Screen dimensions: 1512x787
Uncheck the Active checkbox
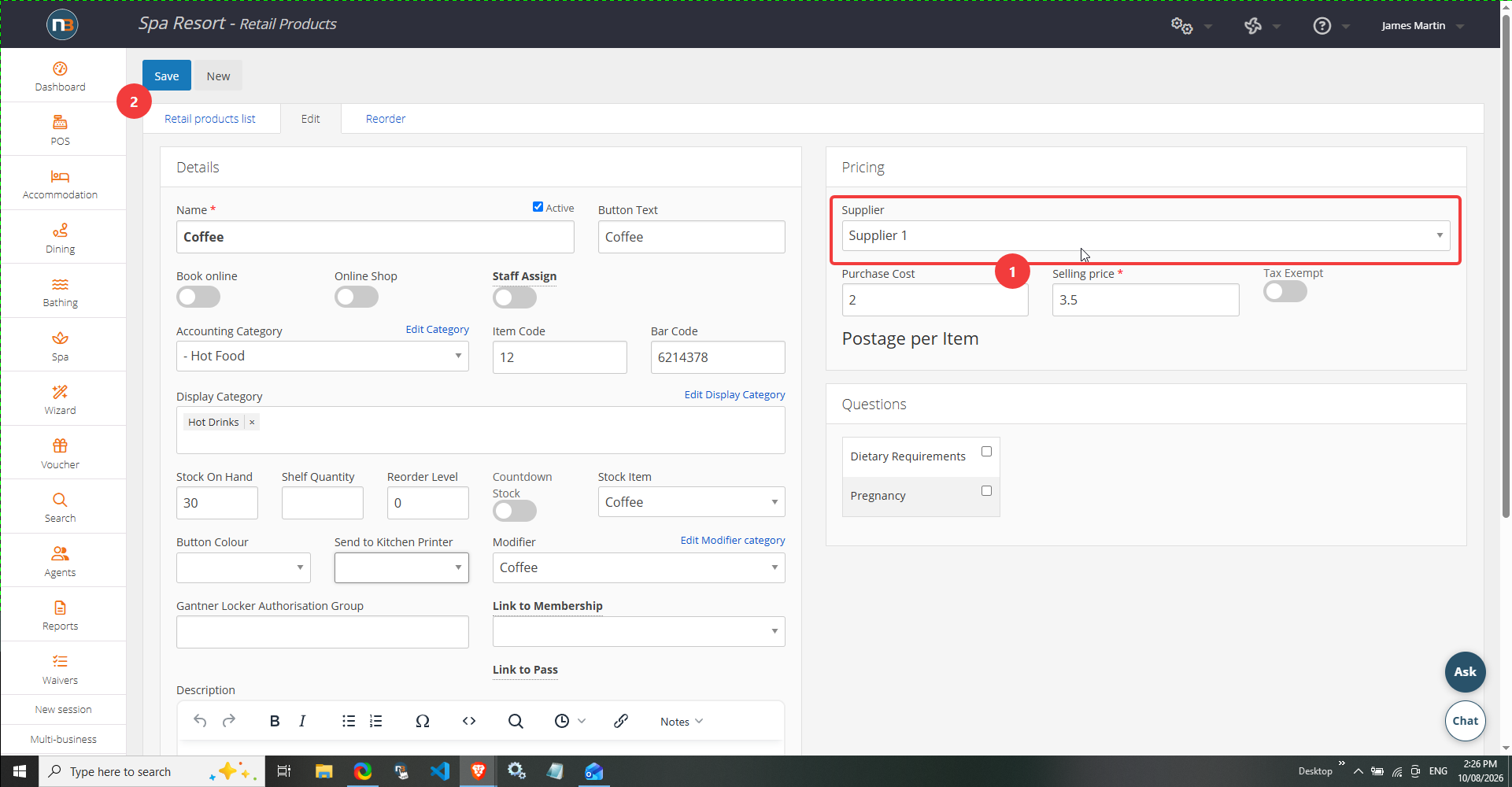click(538, 207)
